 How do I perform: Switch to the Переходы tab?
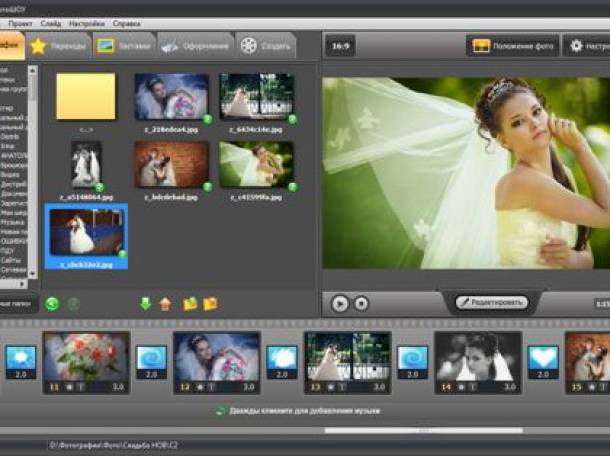[59, 46]
